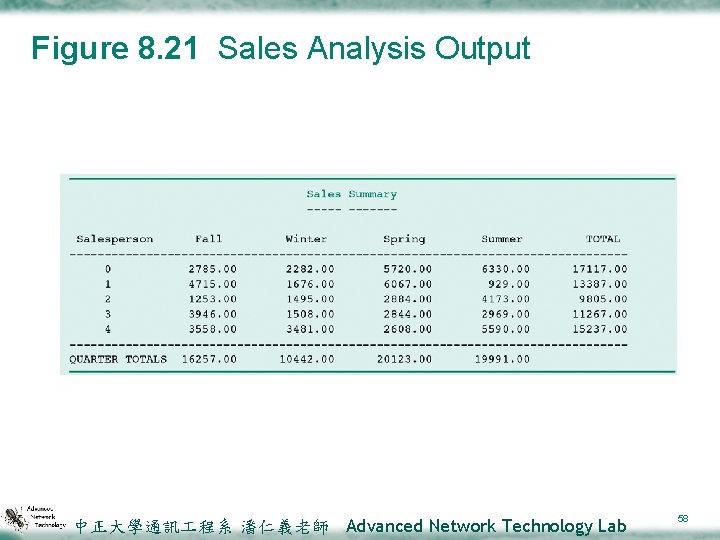Click the slide title 'Figure 8.21 Sales Analysis Output'

pos(281,48)
